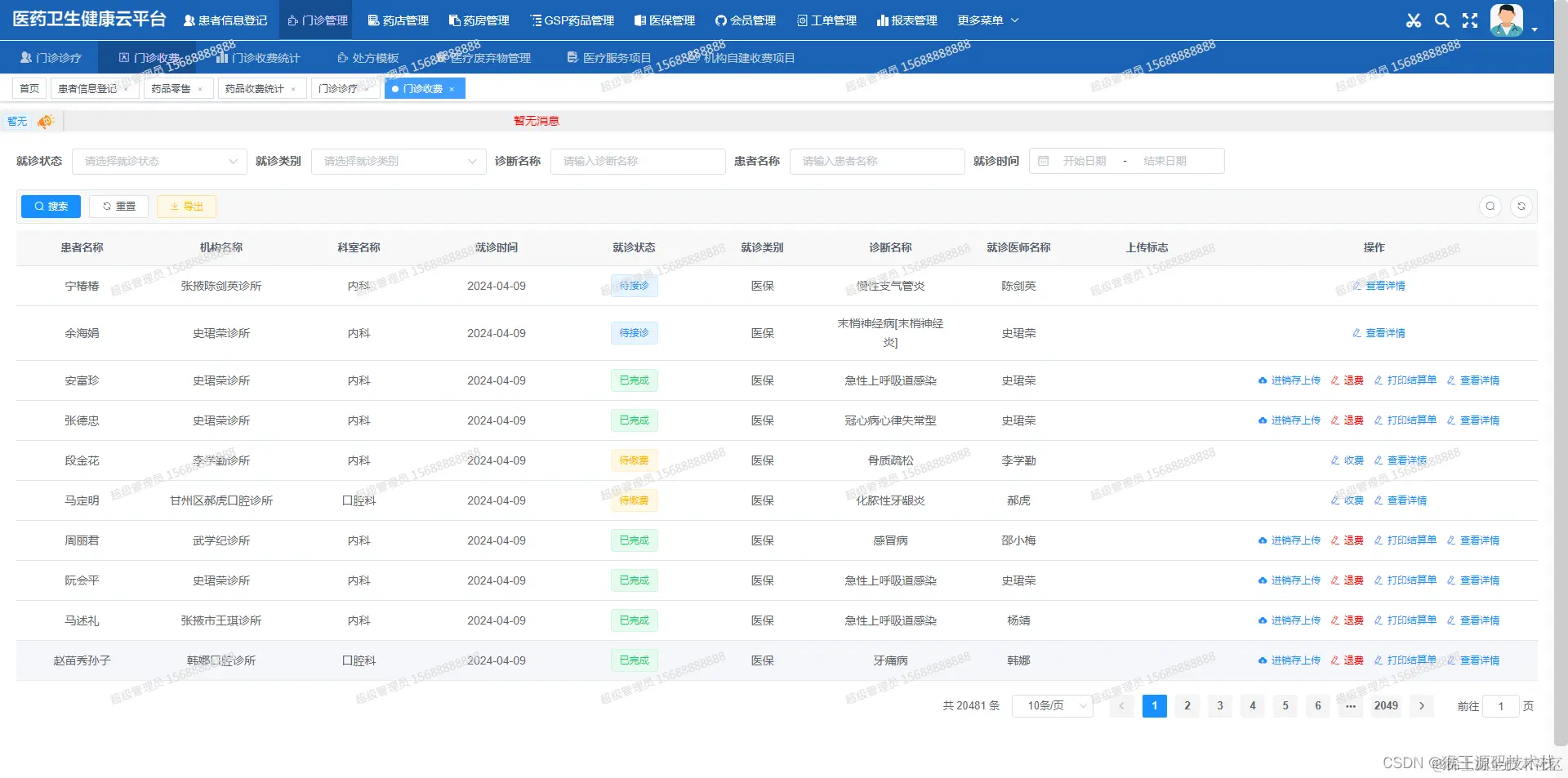1568x778 pixels.
Task: Open the 10条/页 page size selector
Action: click(x=1052, y=705)
